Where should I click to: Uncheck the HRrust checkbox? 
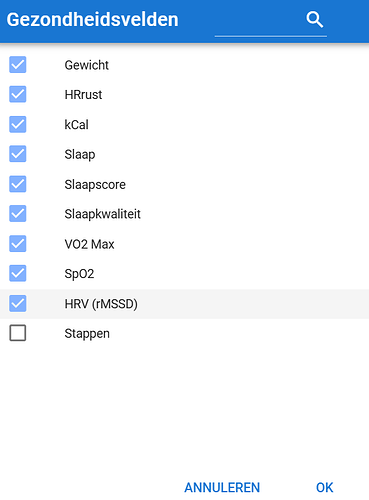[18, 94]
